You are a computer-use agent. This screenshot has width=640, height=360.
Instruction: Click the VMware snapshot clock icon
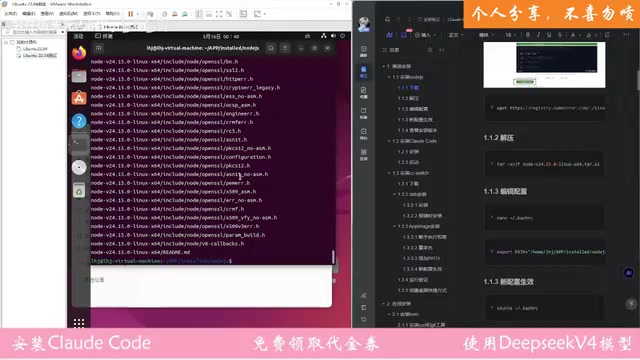164,14
